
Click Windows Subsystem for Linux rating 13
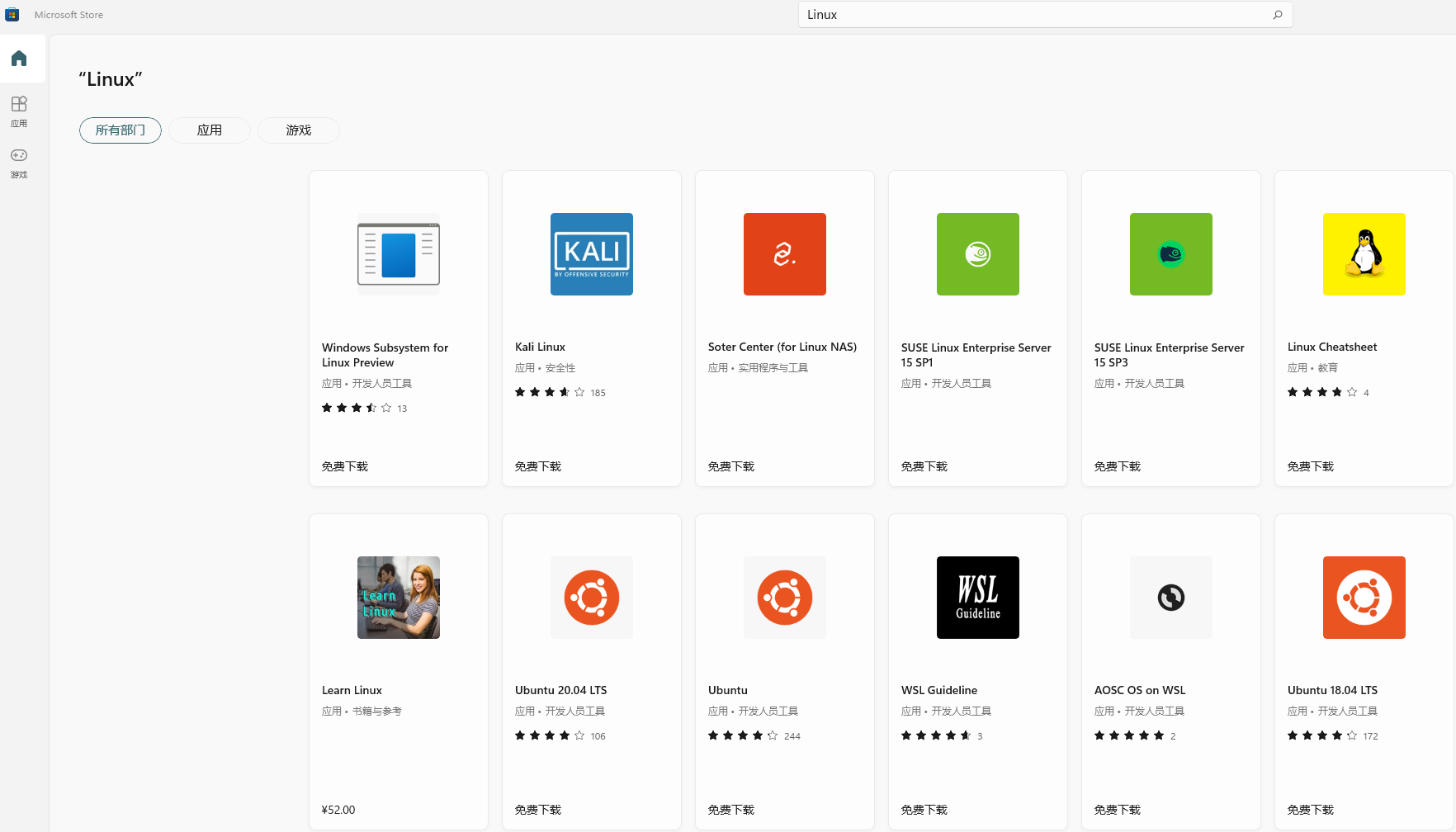(364, 408)
